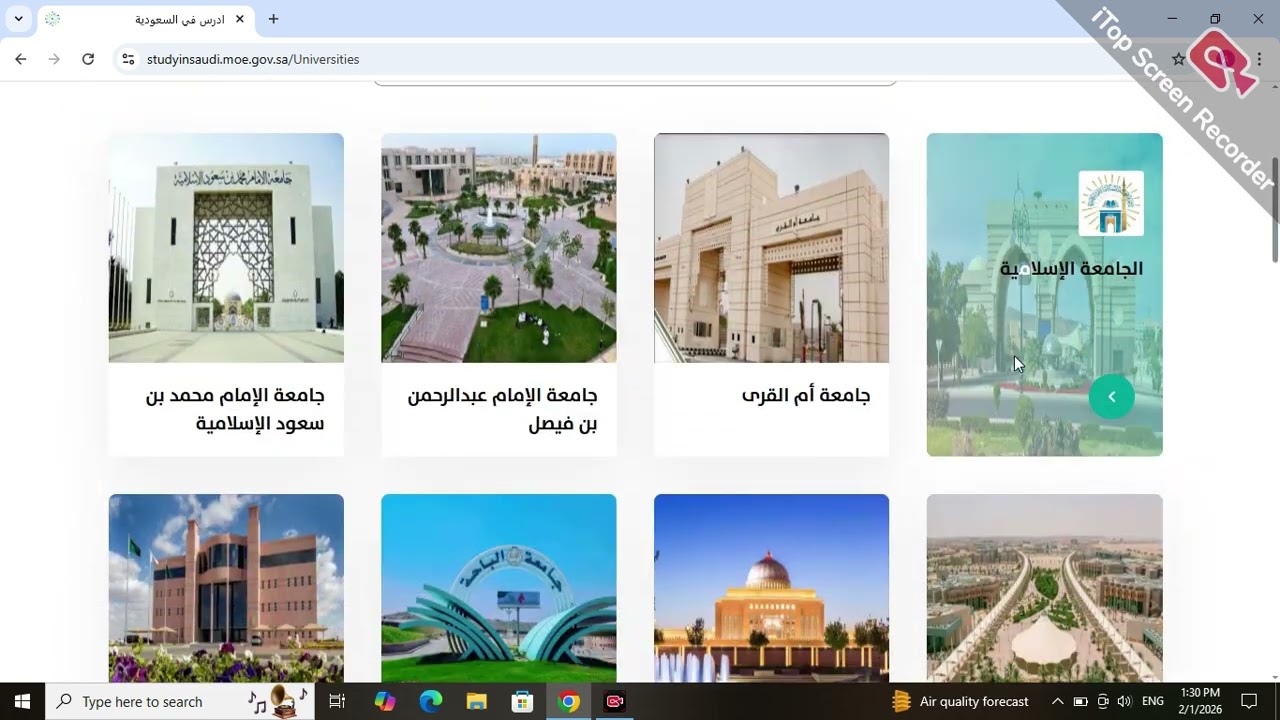Click the title جامعة الإمام عبدالرحمن بن فيصل
This screenshot has width=1280, height=720.
(x=502, y=409)
